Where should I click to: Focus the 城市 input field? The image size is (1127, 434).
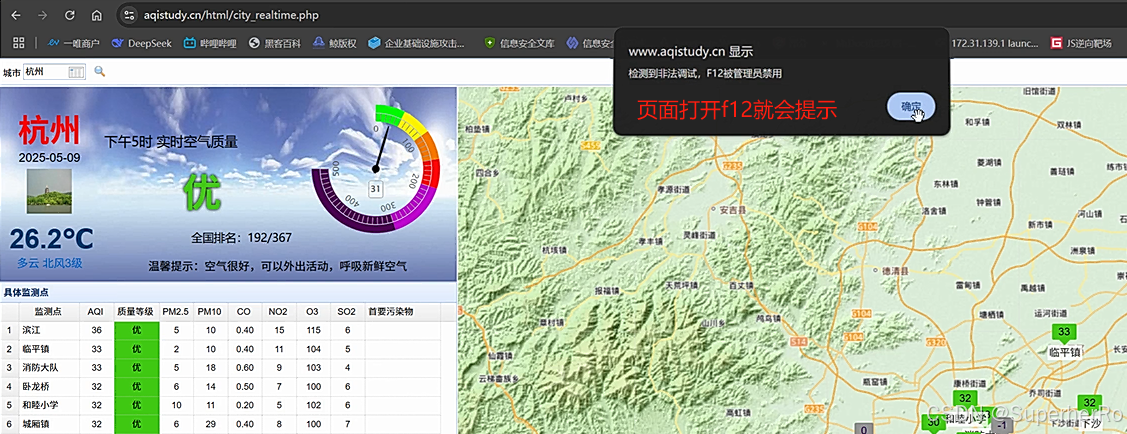coord(46,71)
